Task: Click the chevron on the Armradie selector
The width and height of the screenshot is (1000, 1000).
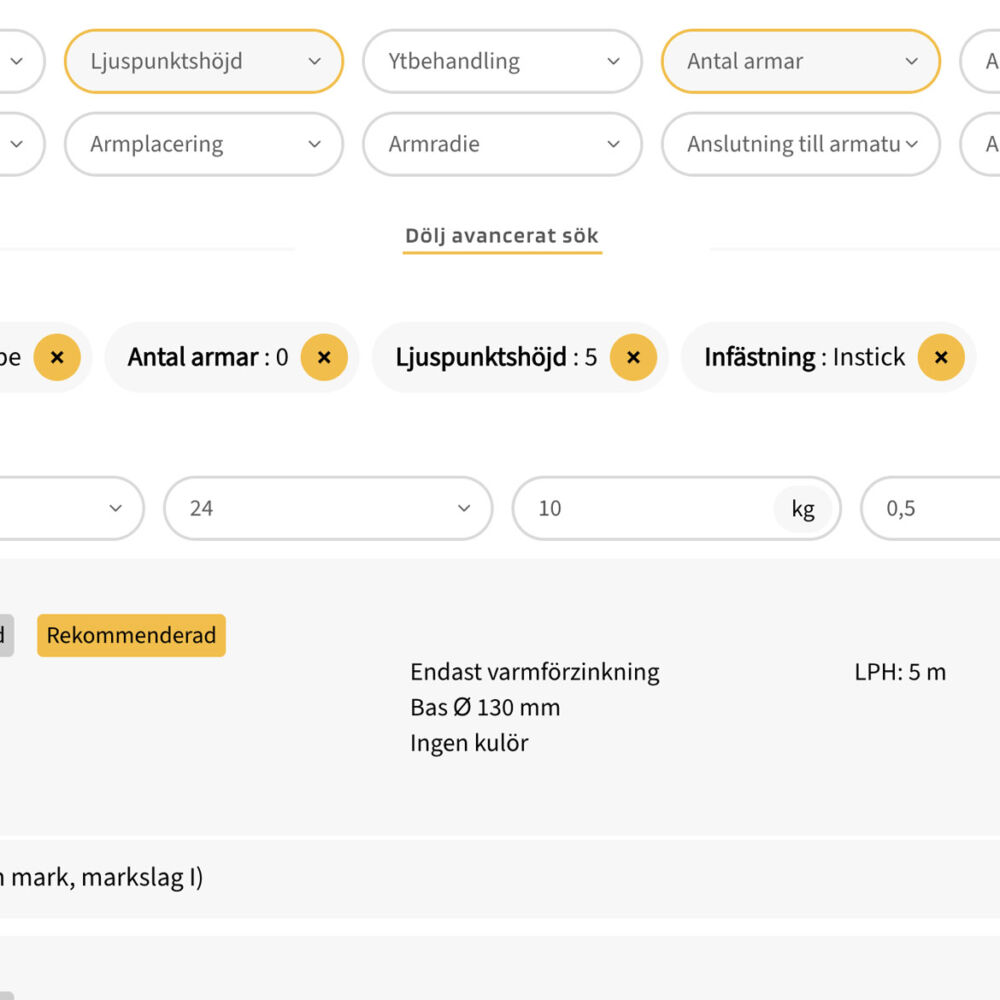Action: click(x=615, y=144)
